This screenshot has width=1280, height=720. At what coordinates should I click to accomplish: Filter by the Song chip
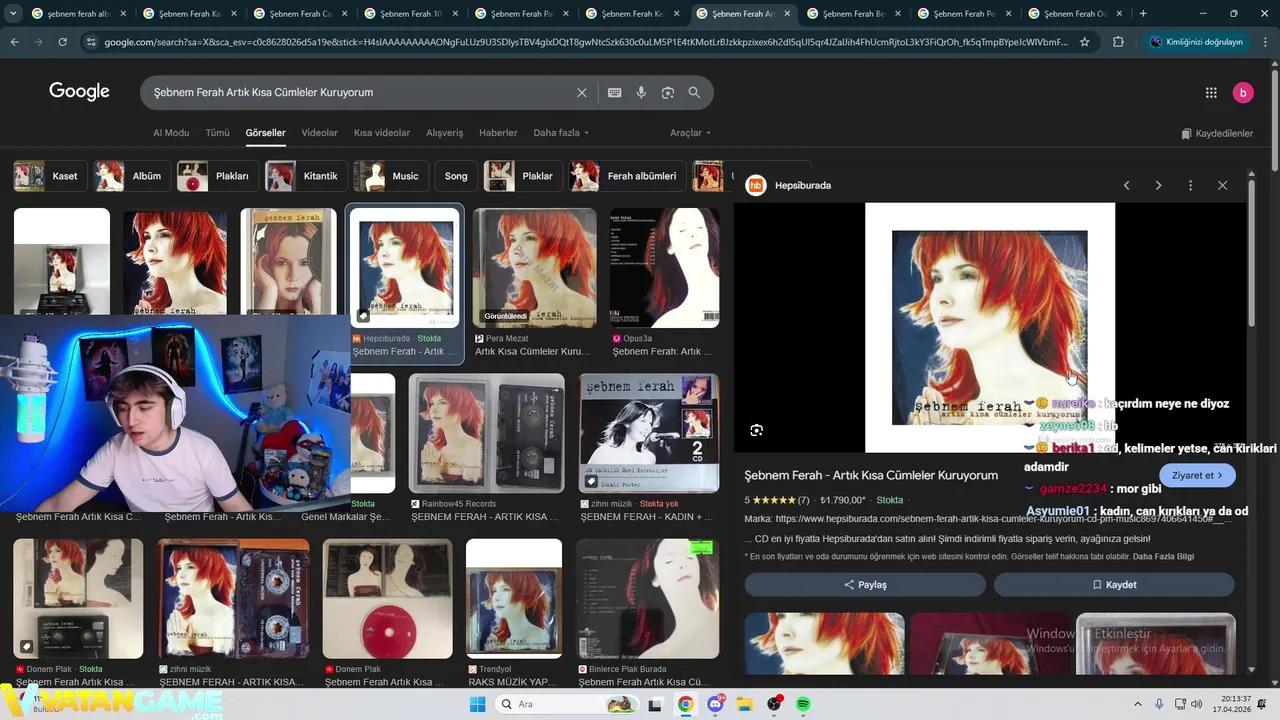coord(456,176)
